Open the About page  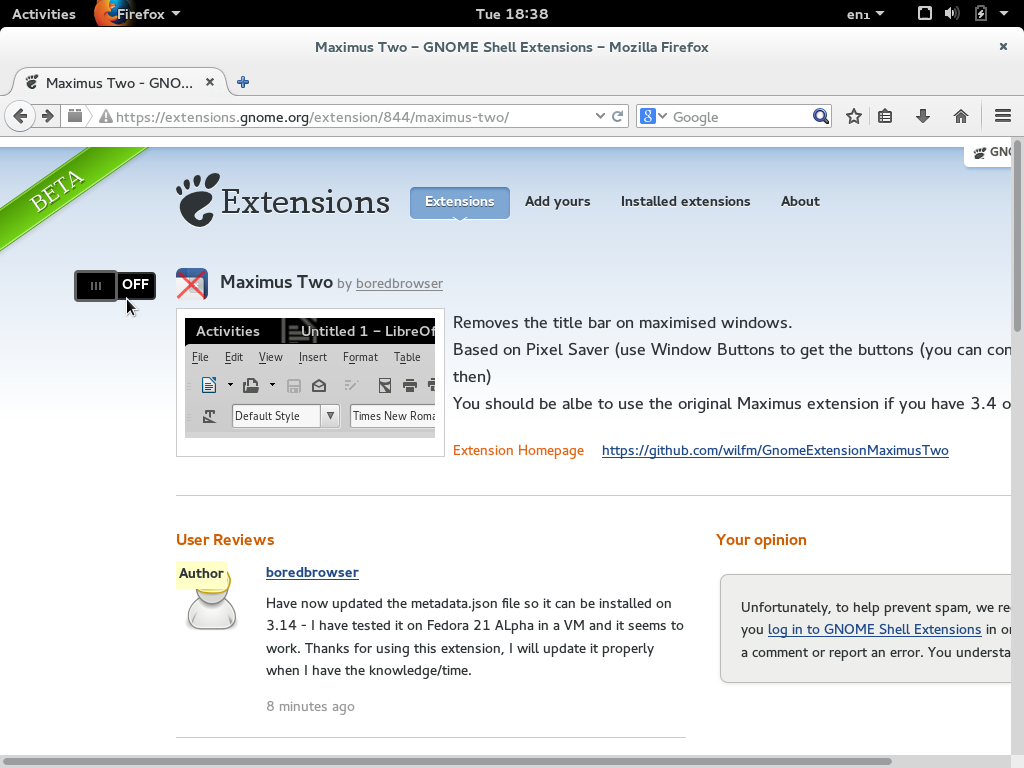tap(800, 201)
